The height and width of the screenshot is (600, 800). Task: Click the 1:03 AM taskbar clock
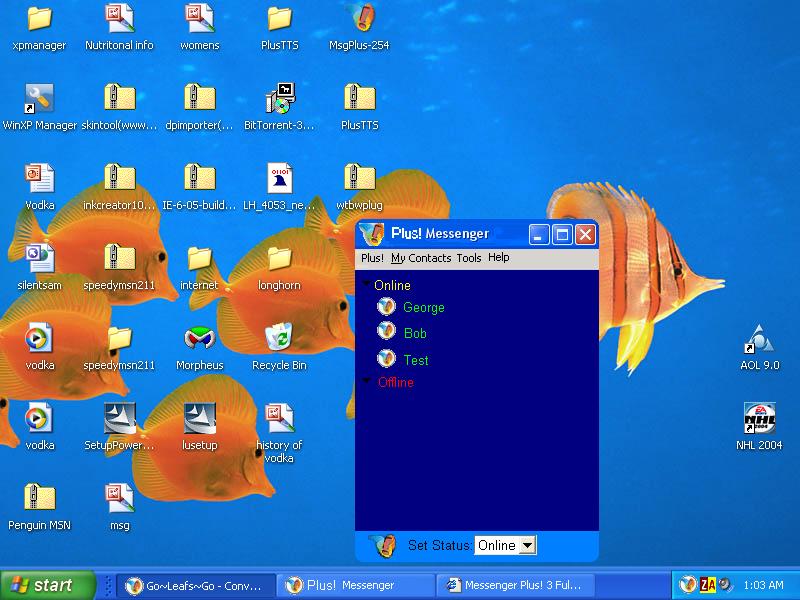click(x=763, y=585)
